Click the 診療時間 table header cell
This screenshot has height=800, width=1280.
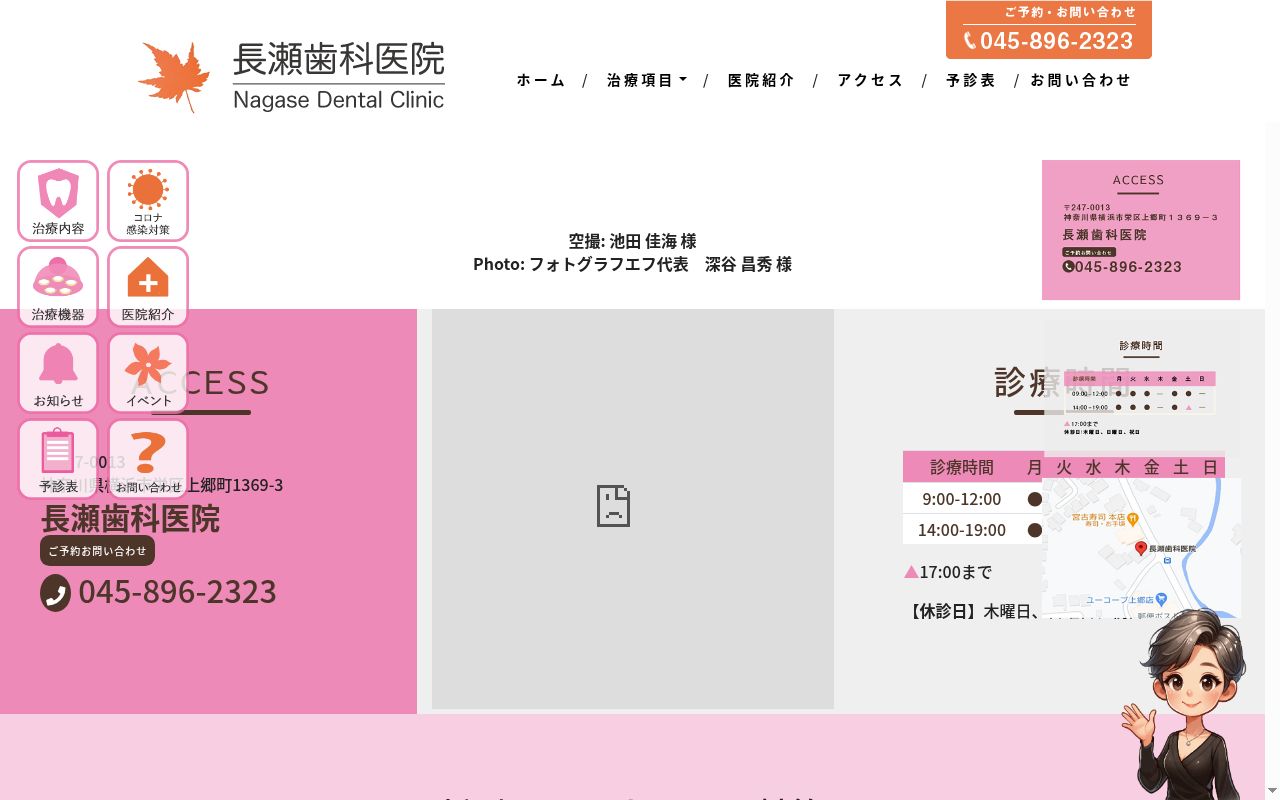coord(962,467)
